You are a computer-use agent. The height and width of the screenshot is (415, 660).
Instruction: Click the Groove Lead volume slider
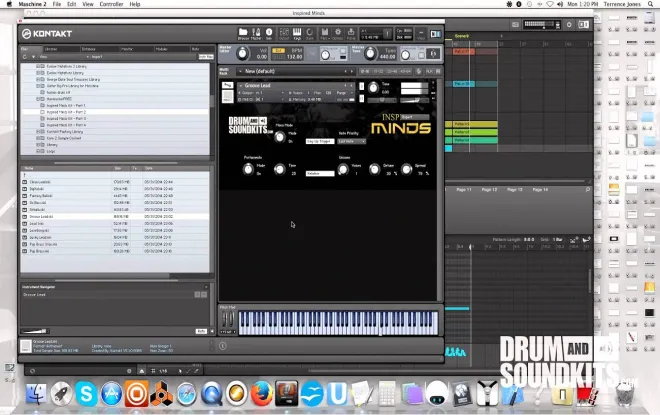click(415, 100)
